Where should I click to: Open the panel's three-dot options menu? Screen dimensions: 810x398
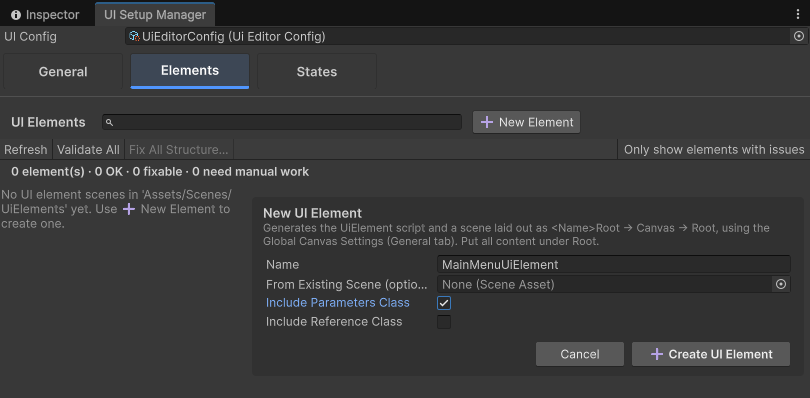[798, 14]
